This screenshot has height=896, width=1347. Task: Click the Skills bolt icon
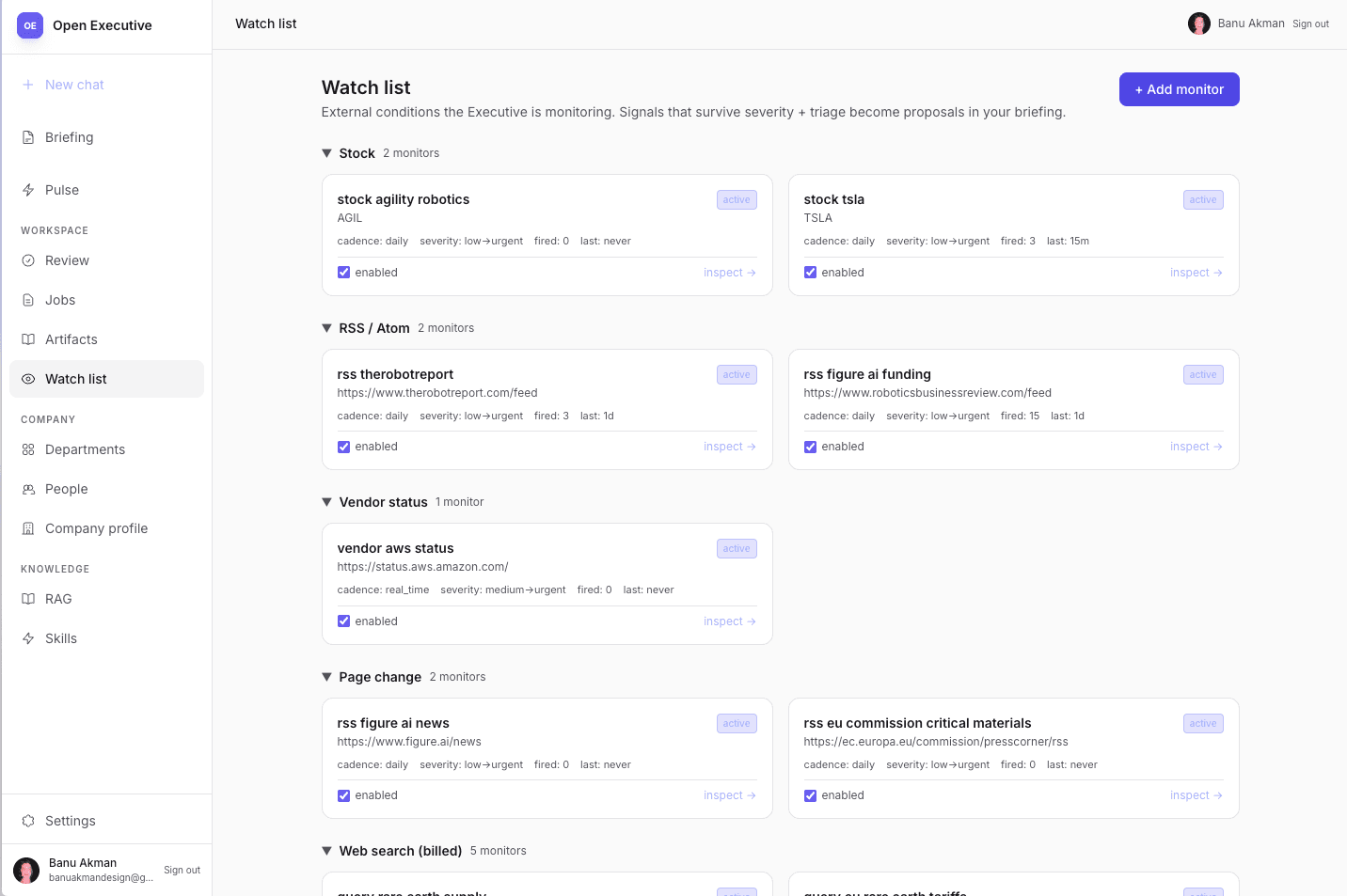click(x=28, y=638)
